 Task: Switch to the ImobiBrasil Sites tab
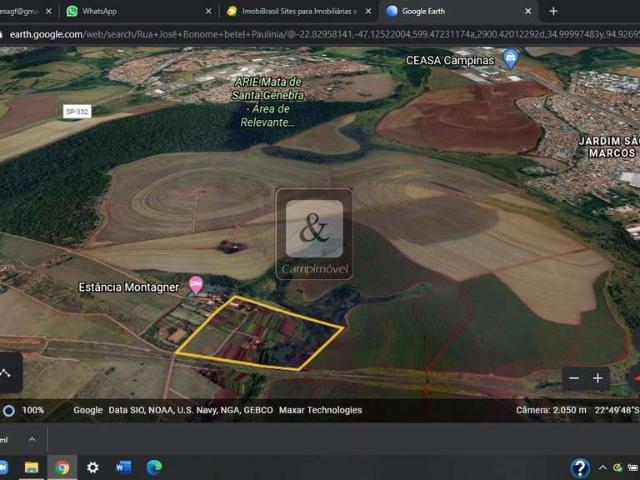(x=298, y=11)
